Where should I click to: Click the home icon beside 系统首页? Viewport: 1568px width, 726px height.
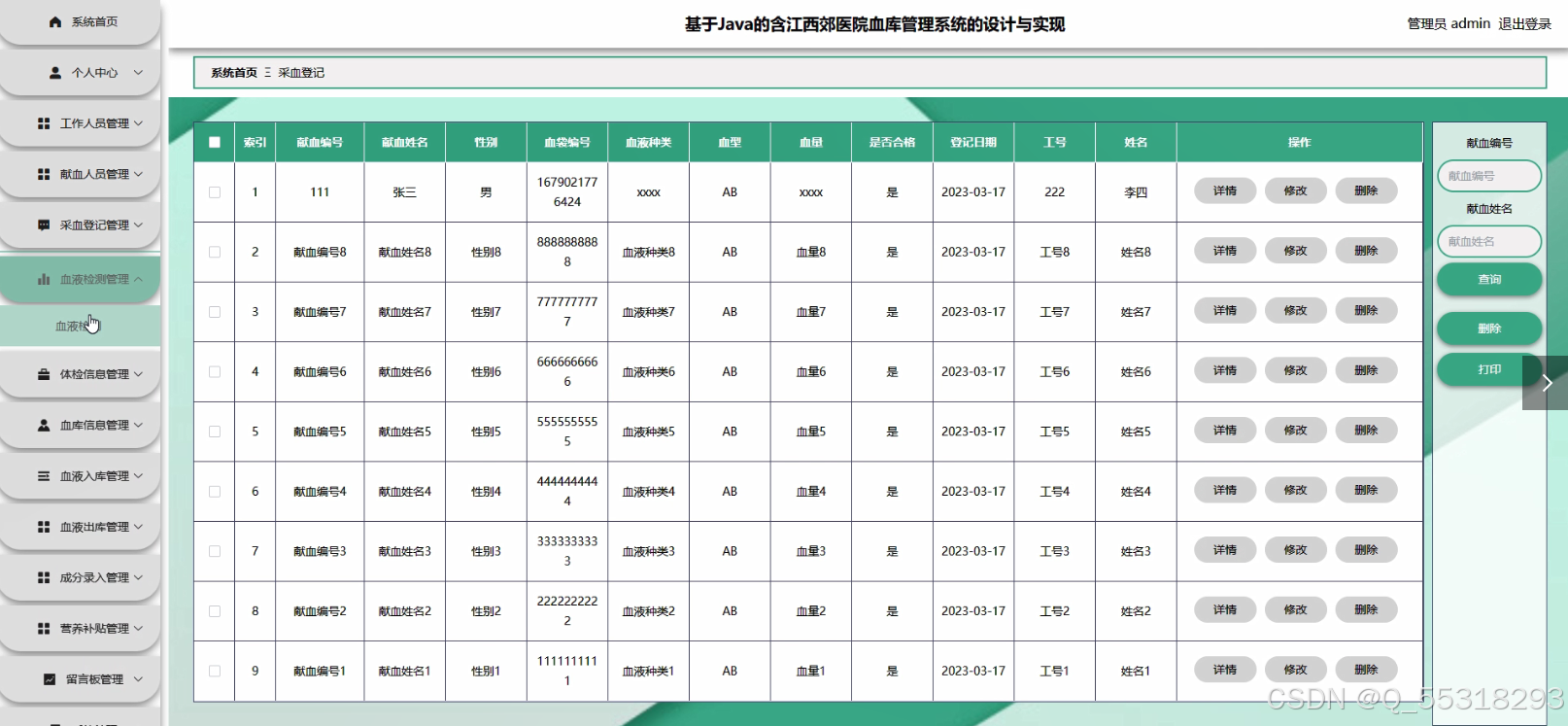55,21
